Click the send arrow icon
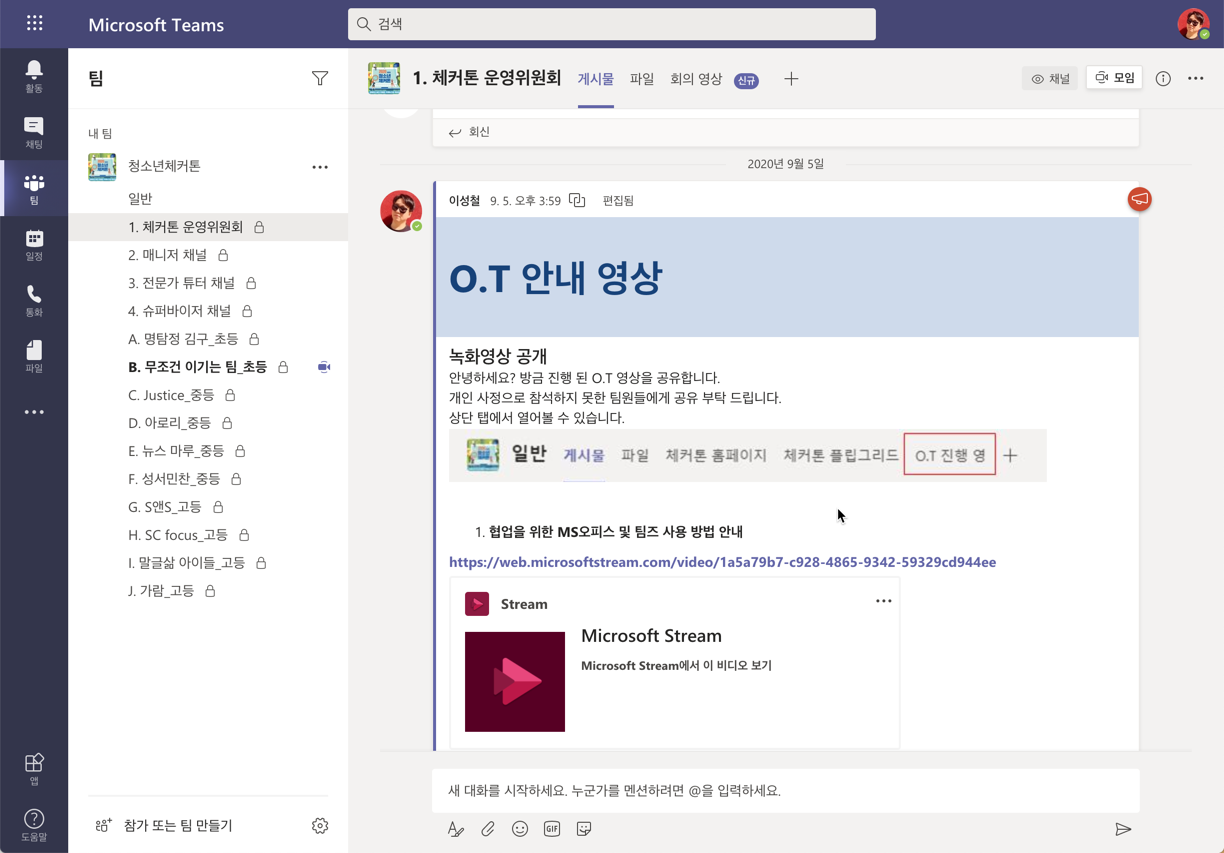 click(1123, 829)
